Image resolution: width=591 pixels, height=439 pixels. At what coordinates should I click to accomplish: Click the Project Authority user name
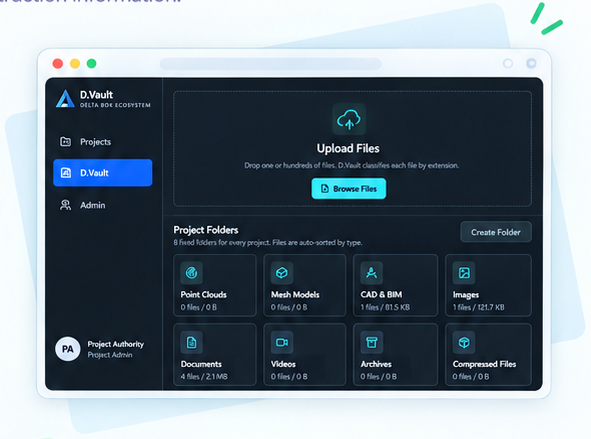pos(116,344)
